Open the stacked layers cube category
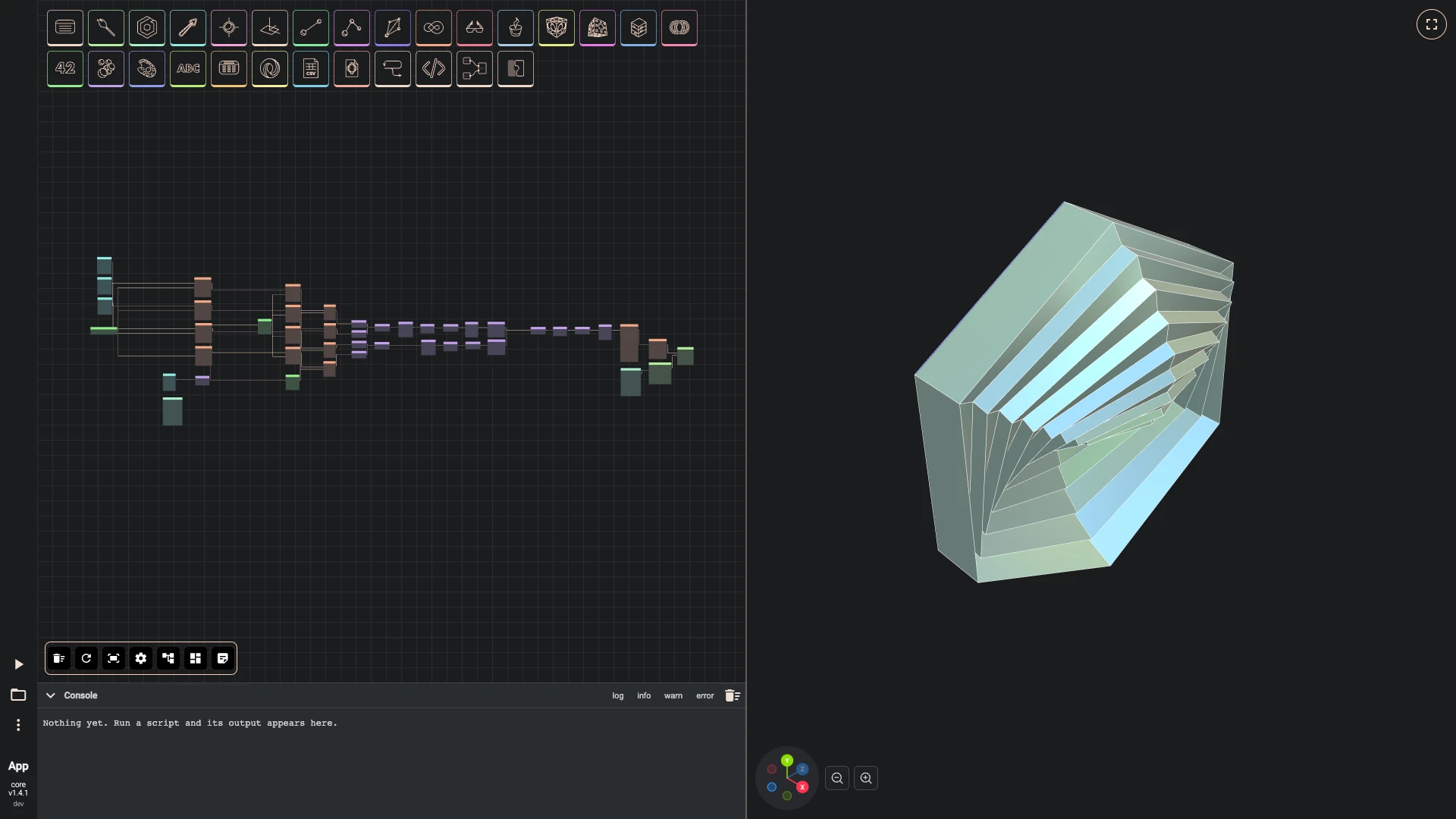 pos(639,27)
